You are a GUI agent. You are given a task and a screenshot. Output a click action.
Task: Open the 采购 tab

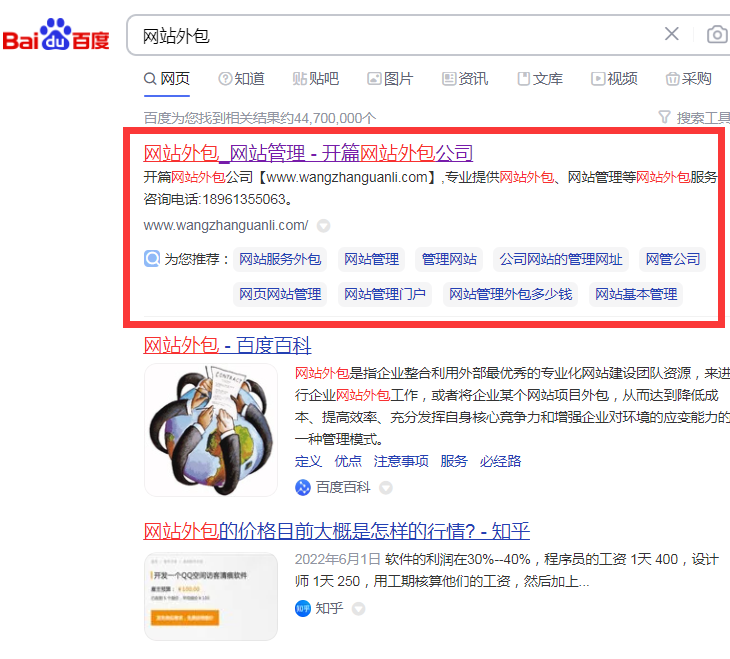click(689, 79)
